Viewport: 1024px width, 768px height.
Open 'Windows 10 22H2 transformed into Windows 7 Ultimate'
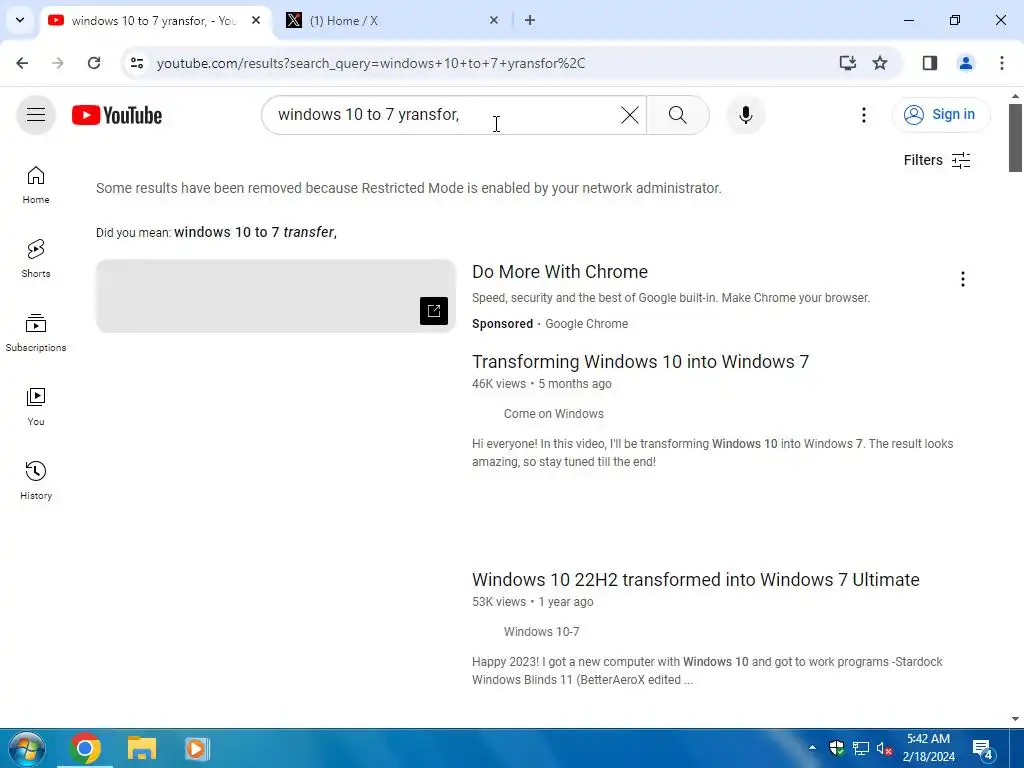coord(696,580)
